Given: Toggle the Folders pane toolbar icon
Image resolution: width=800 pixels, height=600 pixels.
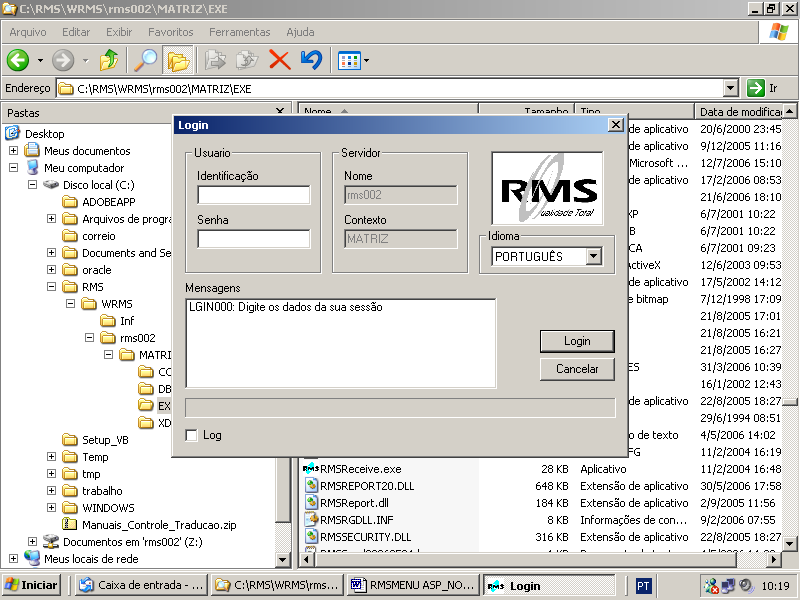Looking at the screenshot, I should 178,60.
